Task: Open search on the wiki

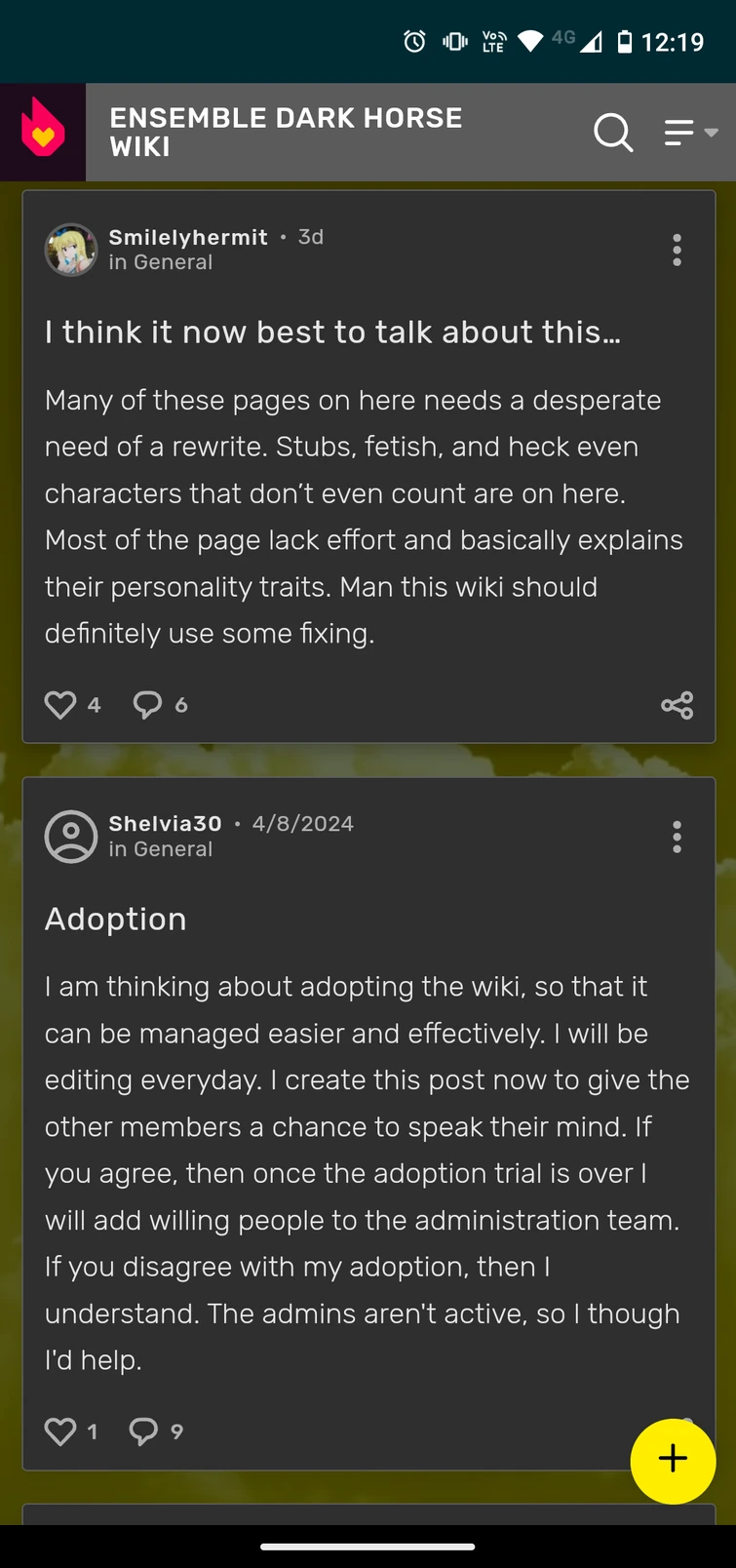Action: pyautogui.click(x=613, y=133)
